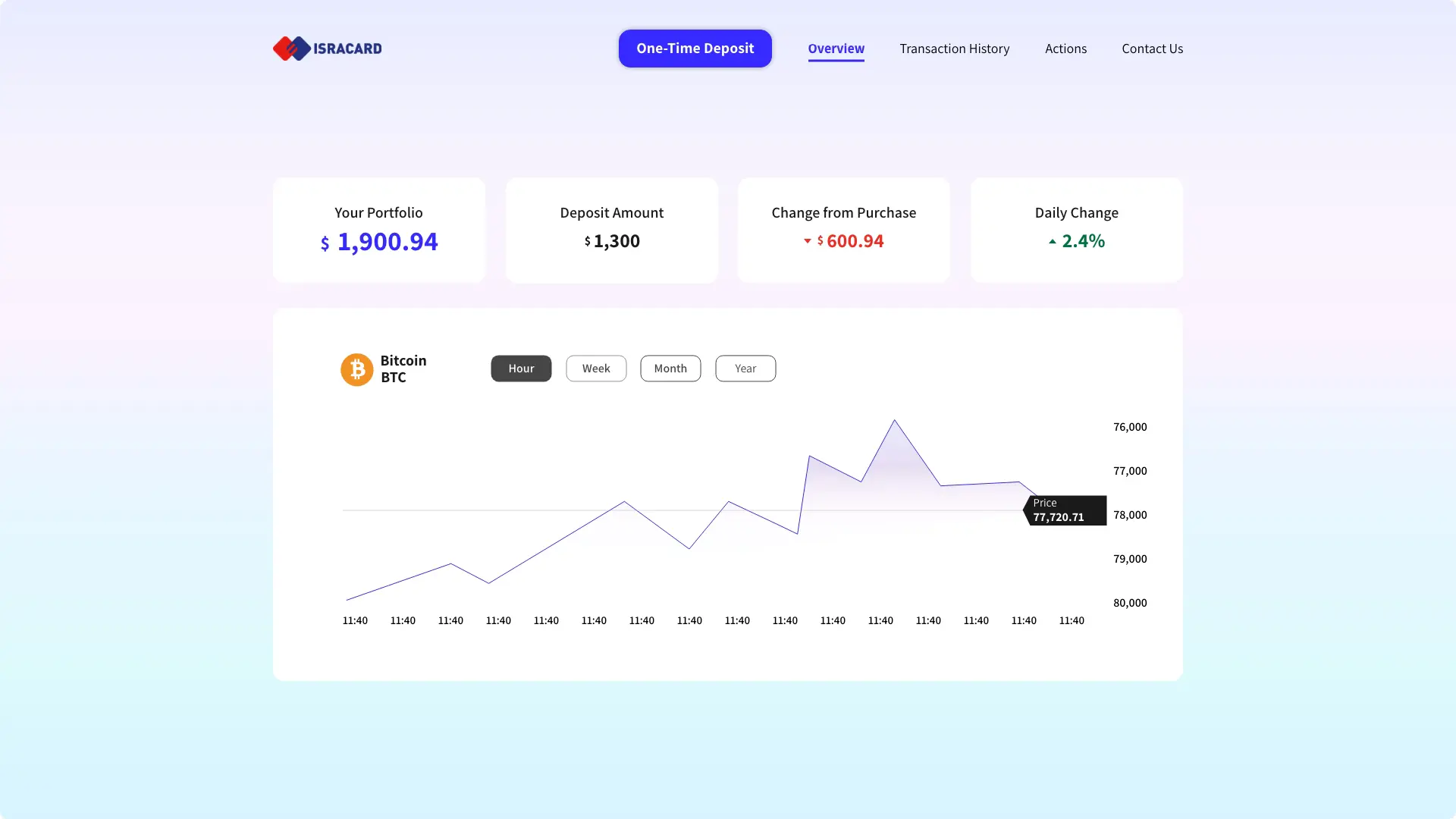The width and height of the screenshot is (1456, 819).
Task: Click the 2.4% daily change value
Action: coord(1083,241)
